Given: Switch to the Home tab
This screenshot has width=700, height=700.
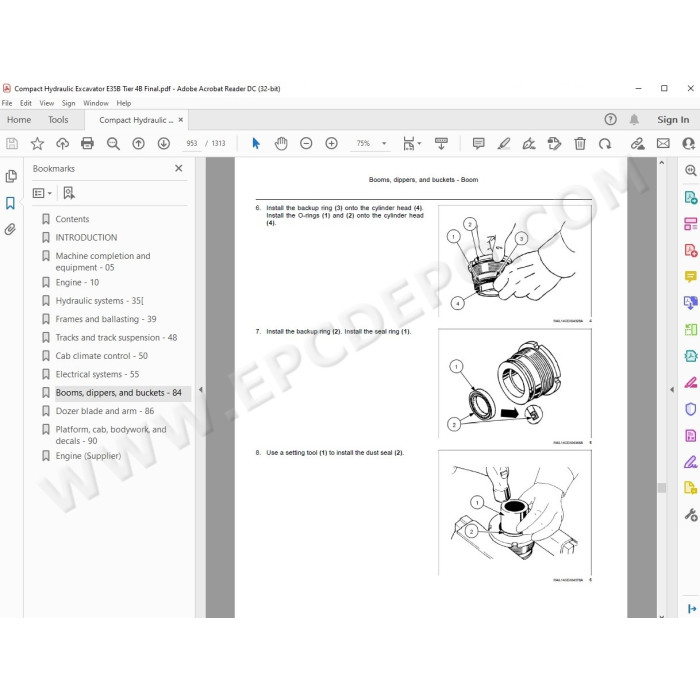Looking at the screenshot, I should coord(19,120).
